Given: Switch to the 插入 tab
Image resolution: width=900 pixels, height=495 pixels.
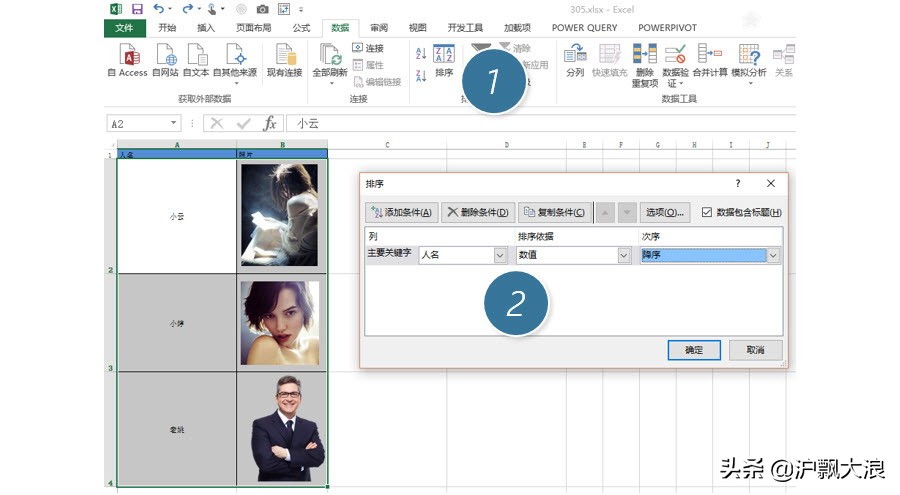Looking at the screenshot, I should click(x=205, y=28).
